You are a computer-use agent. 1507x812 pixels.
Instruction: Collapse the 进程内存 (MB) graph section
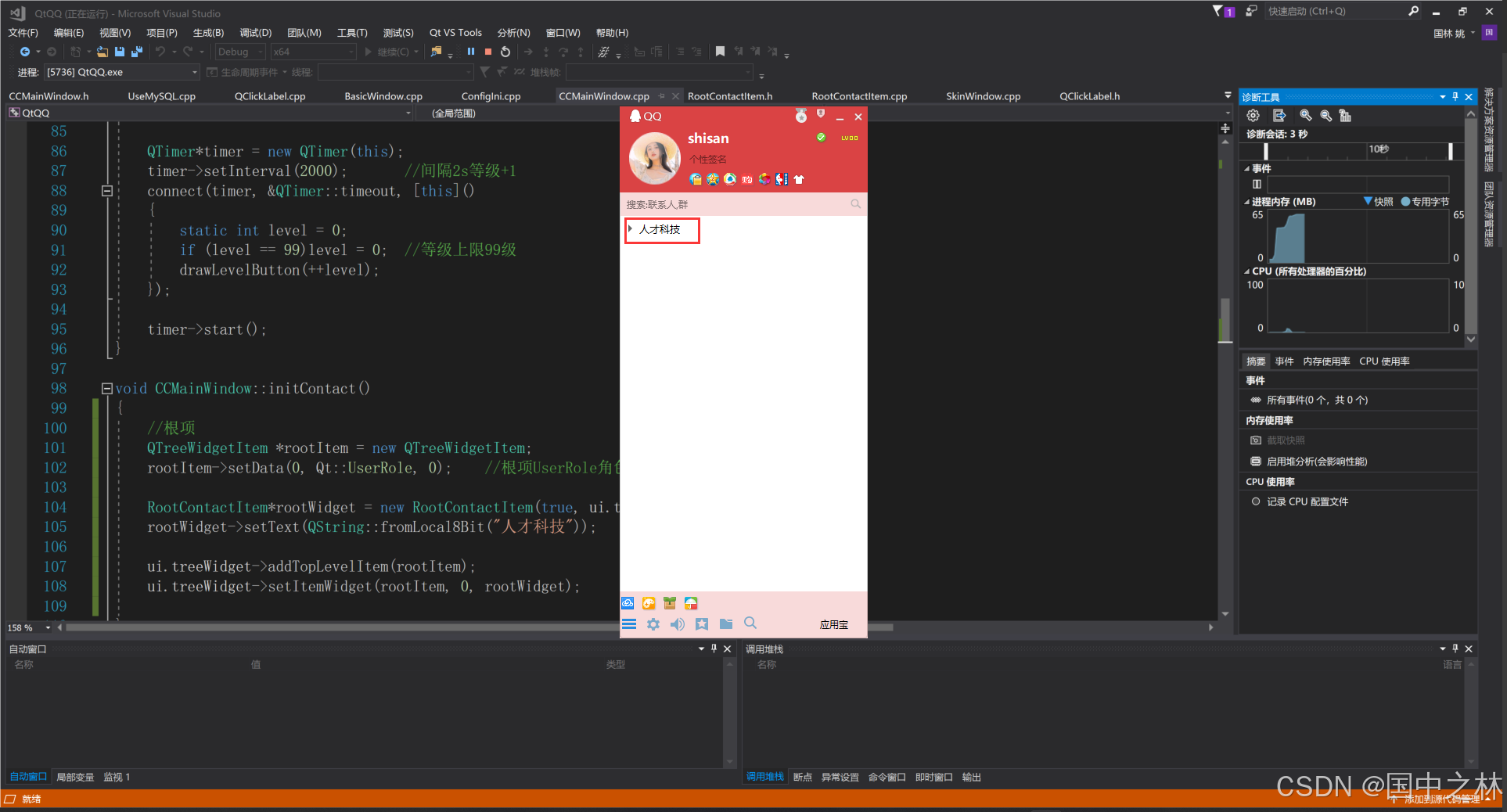[x=1247, y=202]
